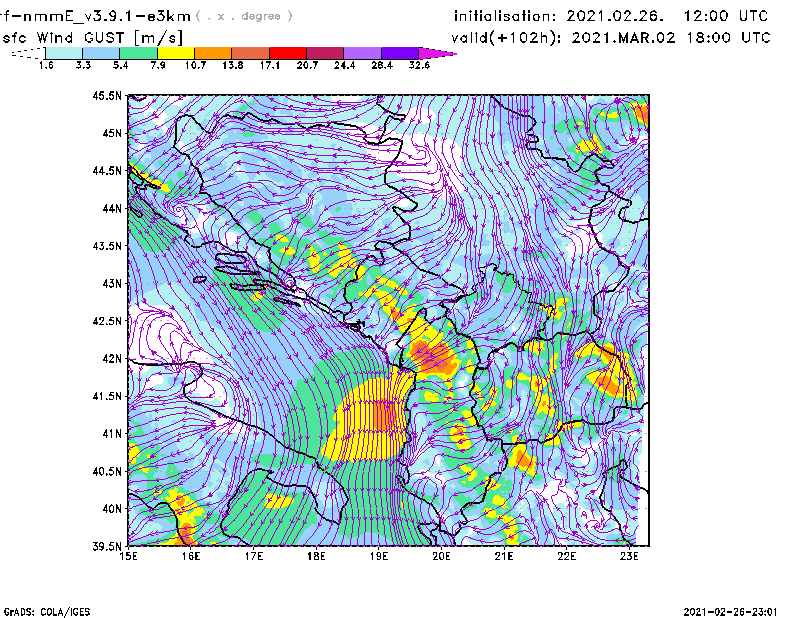Click the 'valid(+102h):' label
The width and height of the screenshot is (800, 618).
[508, 38]
